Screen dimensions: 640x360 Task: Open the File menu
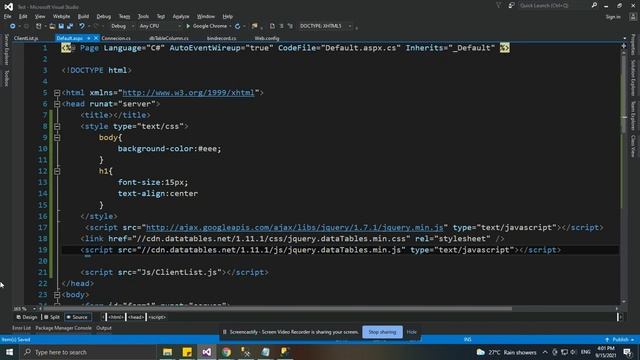[x=7, y=17]
